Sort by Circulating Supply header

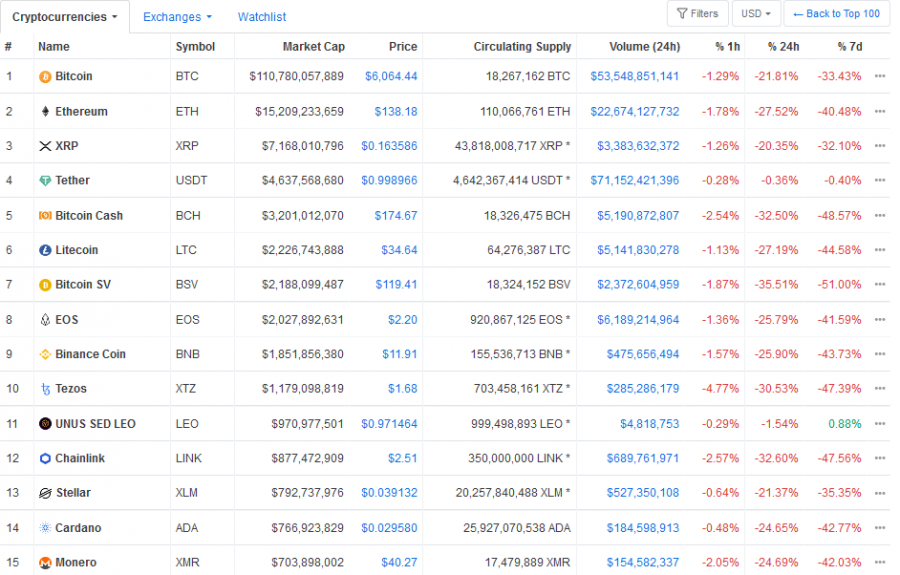pos(522,47)
